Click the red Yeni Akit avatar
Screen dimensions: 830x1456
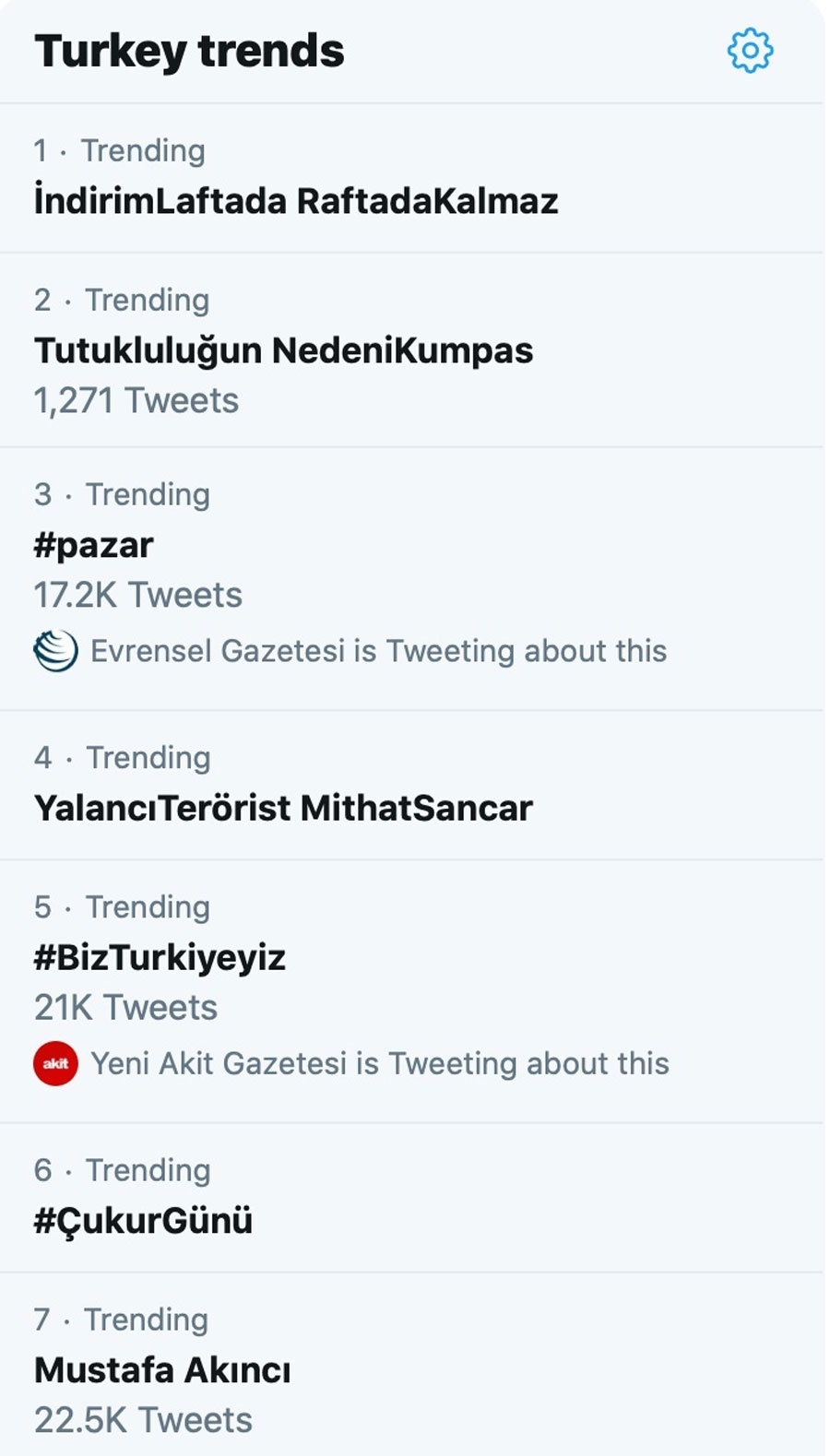coord(55,1063)
